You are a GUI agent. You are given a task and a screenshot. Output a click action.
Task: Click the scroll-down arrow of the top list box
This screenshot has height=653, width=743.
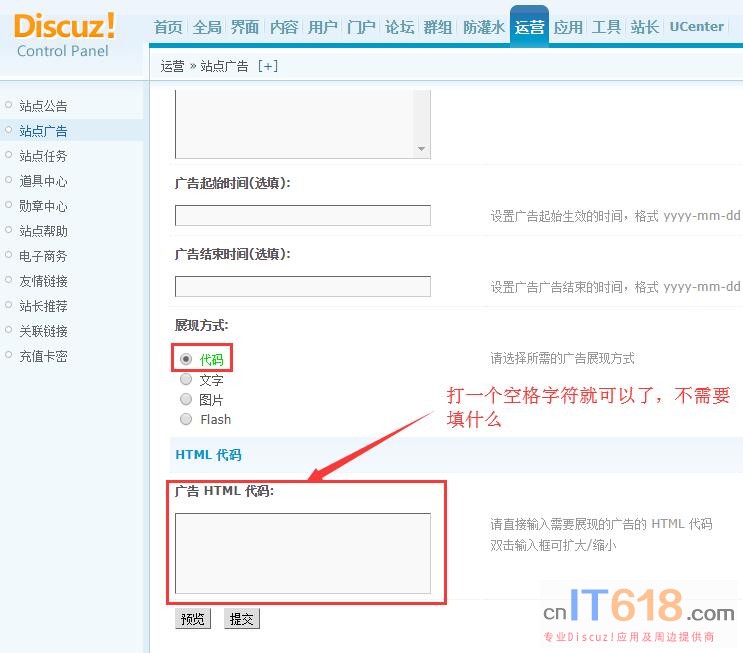(421, 149)
